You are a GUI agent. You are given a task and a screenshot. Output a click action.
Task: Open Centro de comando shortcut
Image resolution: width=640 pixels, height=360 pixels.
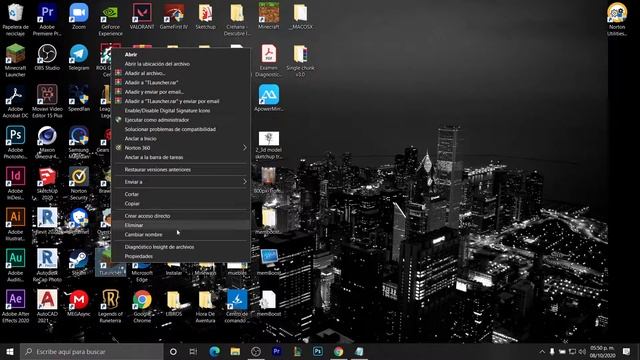tap(237, 306)
